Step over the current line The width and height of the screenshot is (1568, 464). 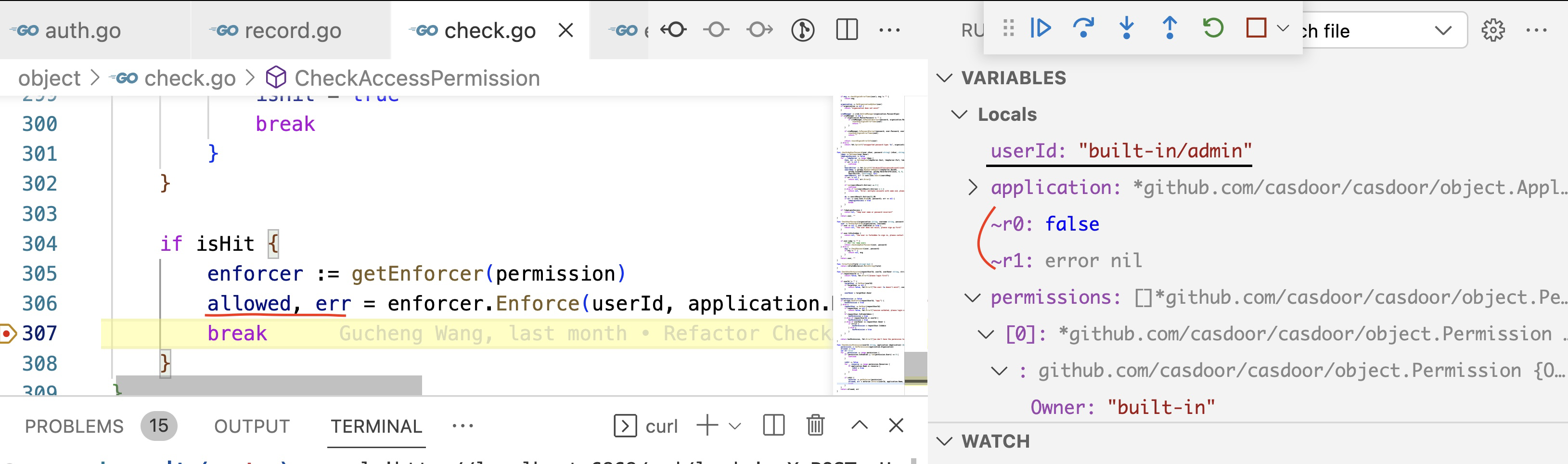(x=1083, y=28)
